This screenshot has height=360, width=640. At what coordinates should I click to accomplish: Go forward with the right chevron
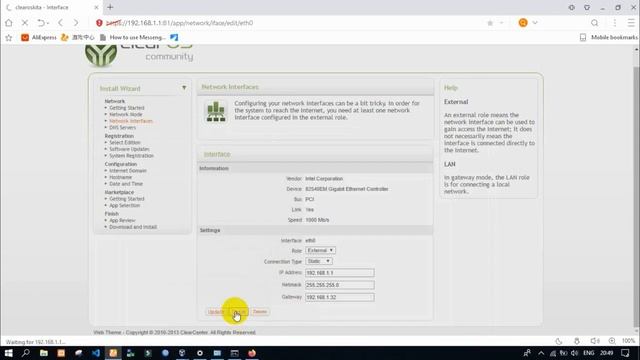point(76,23)
